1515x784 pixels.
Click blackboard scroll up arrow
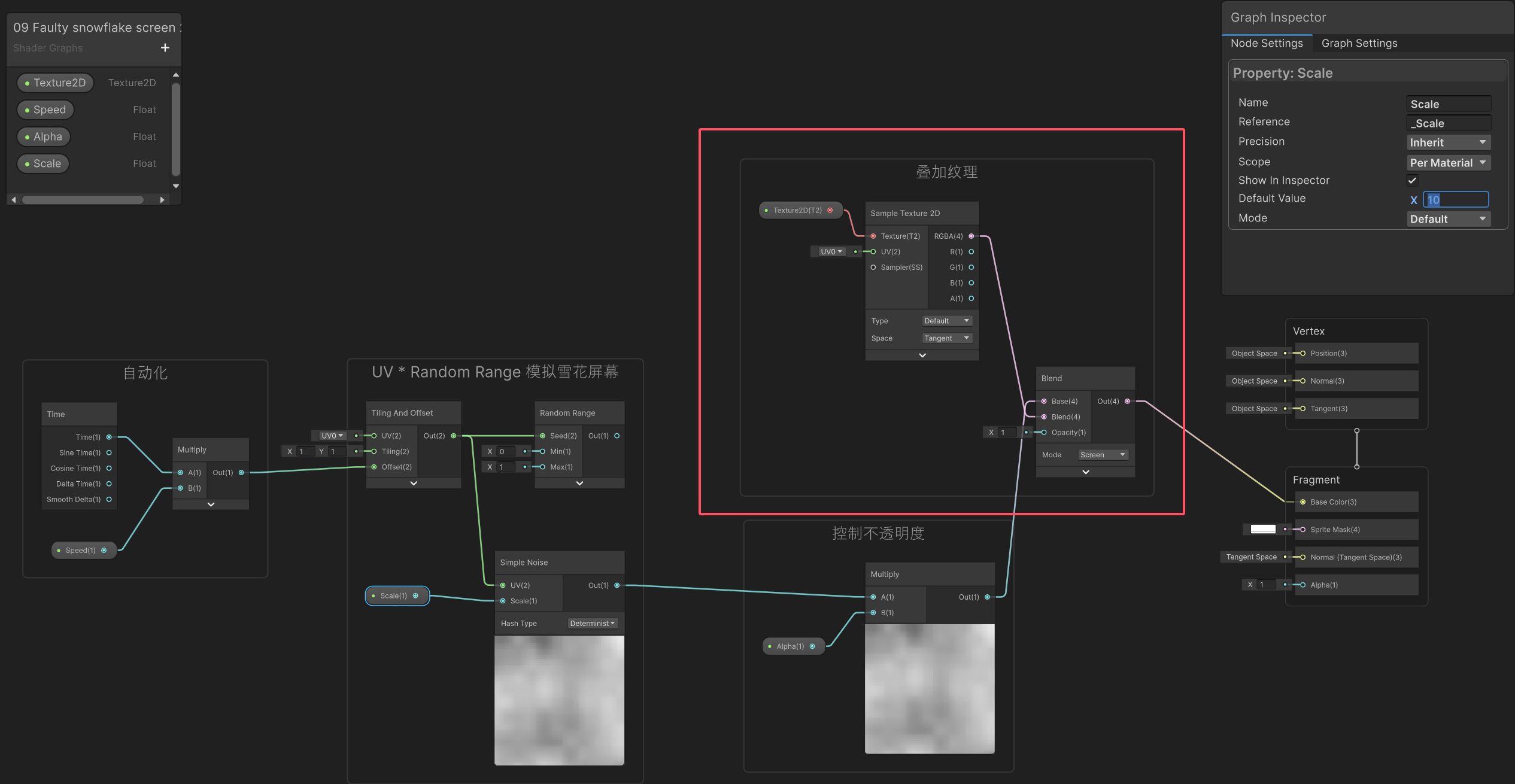point(176,75)
